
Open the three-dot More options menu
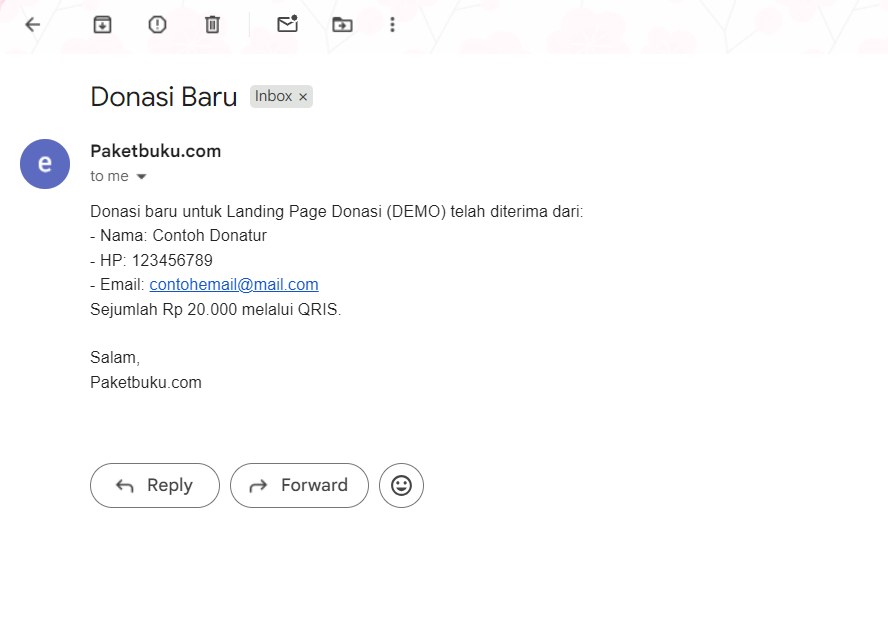[392, 25]
